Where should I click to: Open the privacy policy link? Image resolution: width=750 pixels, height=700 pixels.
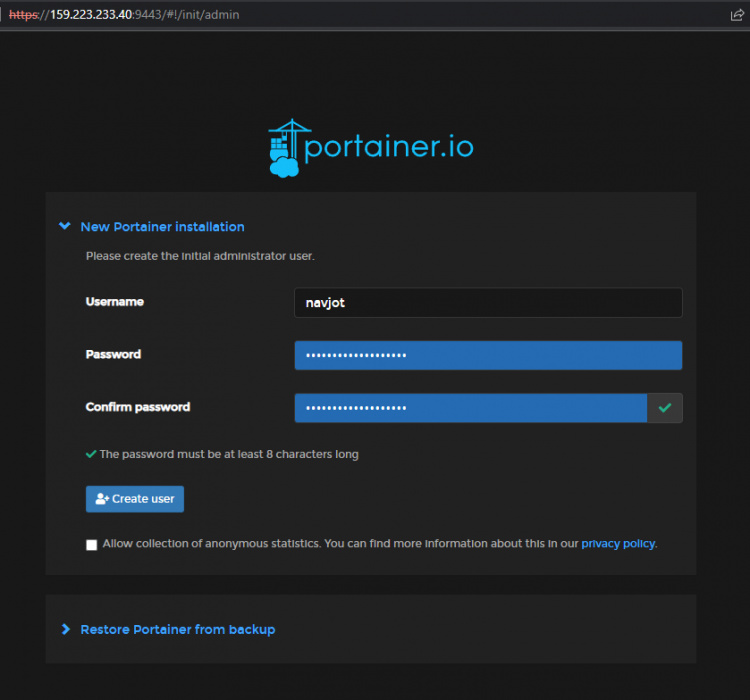click(x=618, y=544)
